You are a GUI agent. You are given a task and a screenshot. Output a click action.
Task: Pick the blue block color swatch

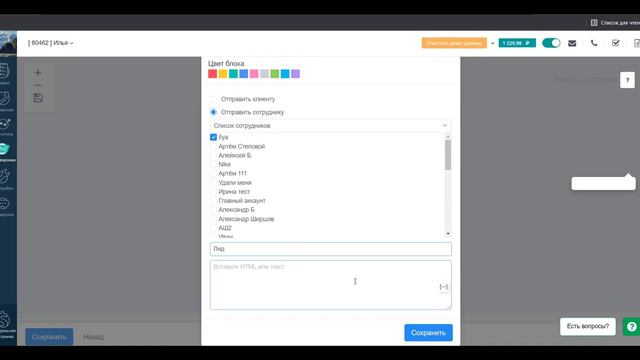[x=244, y=74]
